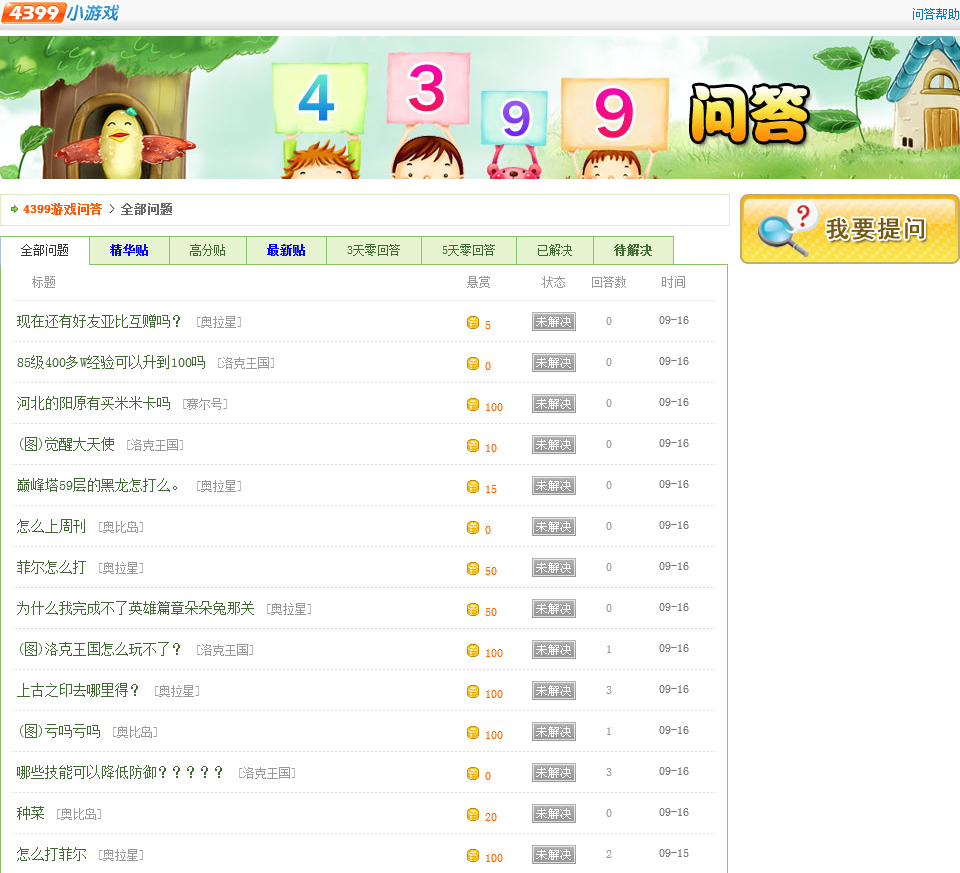The height and width of the screenshot is (873, 960).
Task: Click [奥比岛] tag beside 怎么上周刊
Action: click(x=121, y=527)
